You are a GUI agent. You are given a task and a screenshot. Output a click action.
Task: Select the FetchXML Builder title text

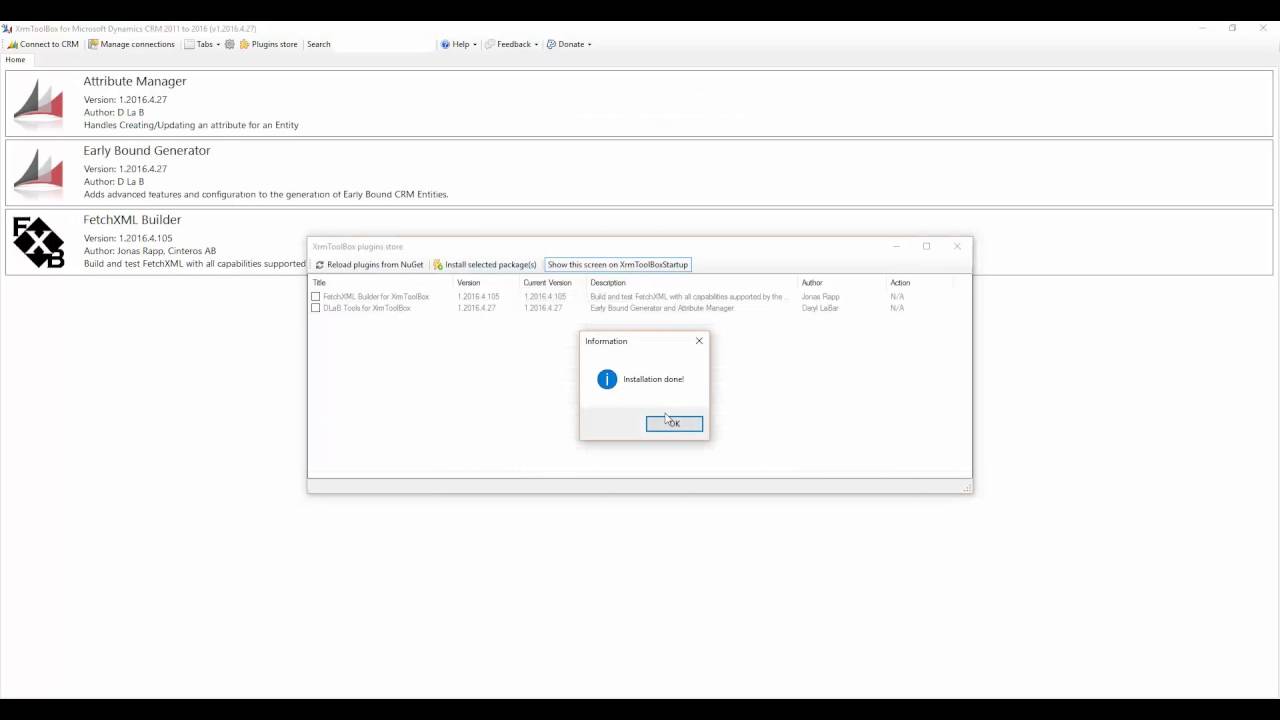[132, 219]
